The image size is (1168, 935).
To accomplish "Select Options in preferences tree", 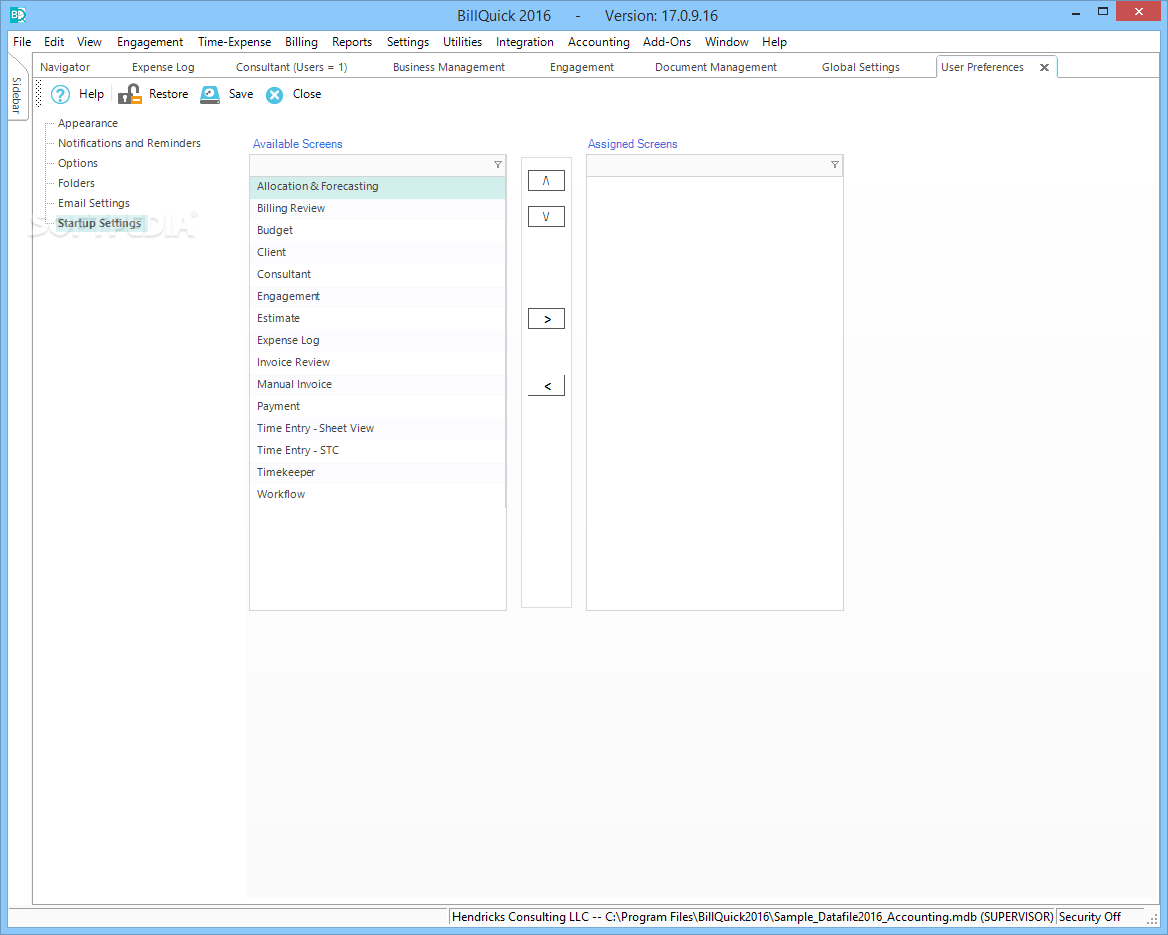I will coord(78,163).
